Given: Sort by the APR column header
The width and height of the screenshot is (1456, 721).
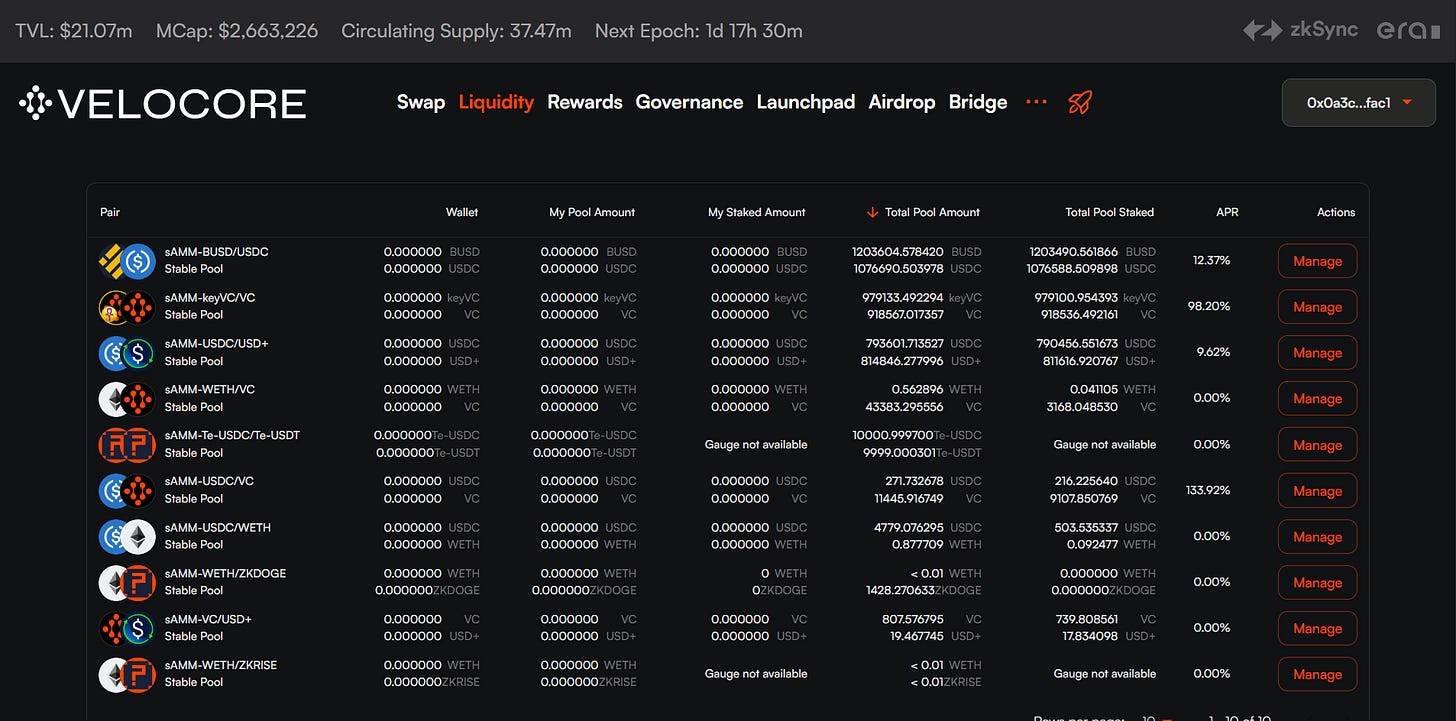Looking at the screenshot, I should 1226,212.
